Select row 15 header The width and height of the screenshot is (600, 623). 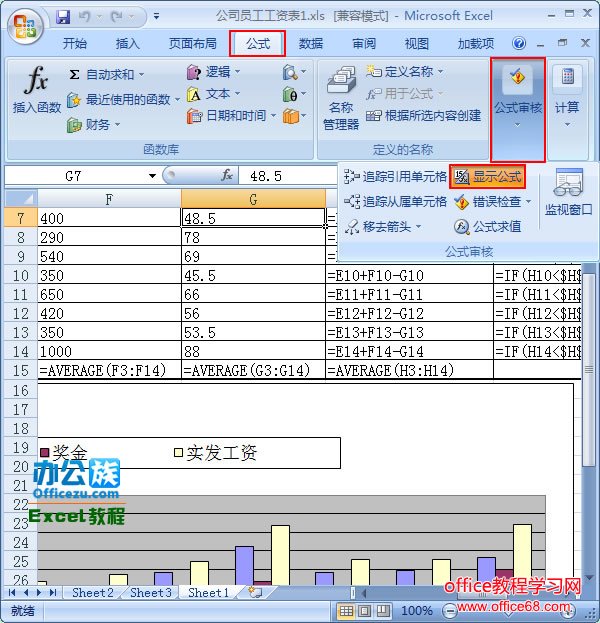(21, 370)
